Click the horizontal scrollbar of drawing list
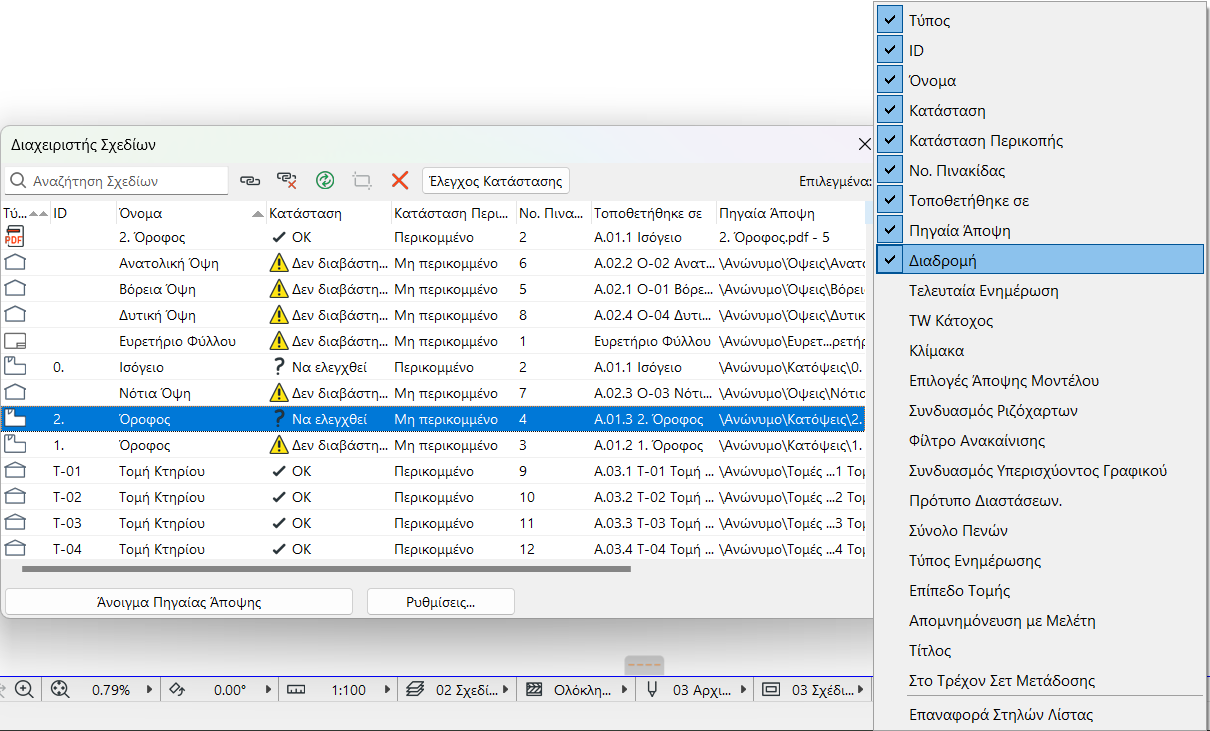 (x=326, y=569)
